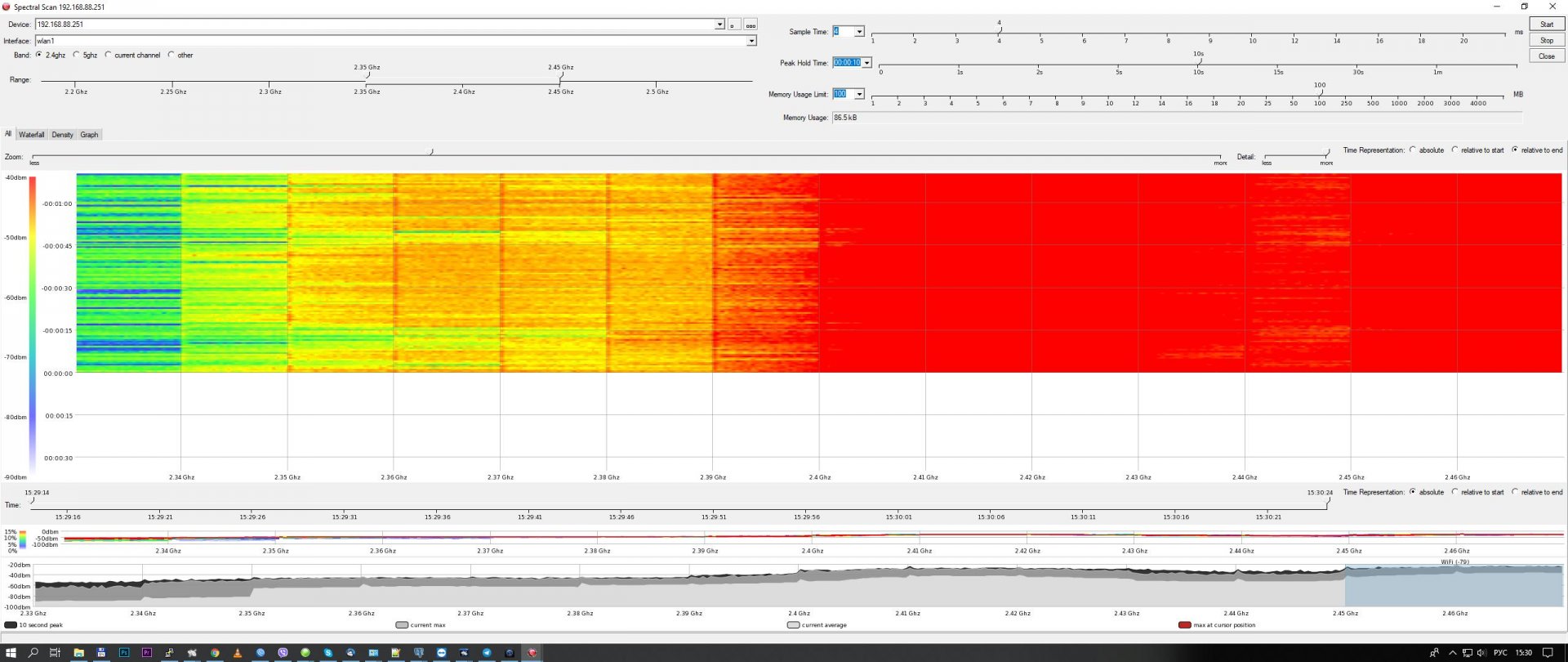Switch to the Density tab

62,135
